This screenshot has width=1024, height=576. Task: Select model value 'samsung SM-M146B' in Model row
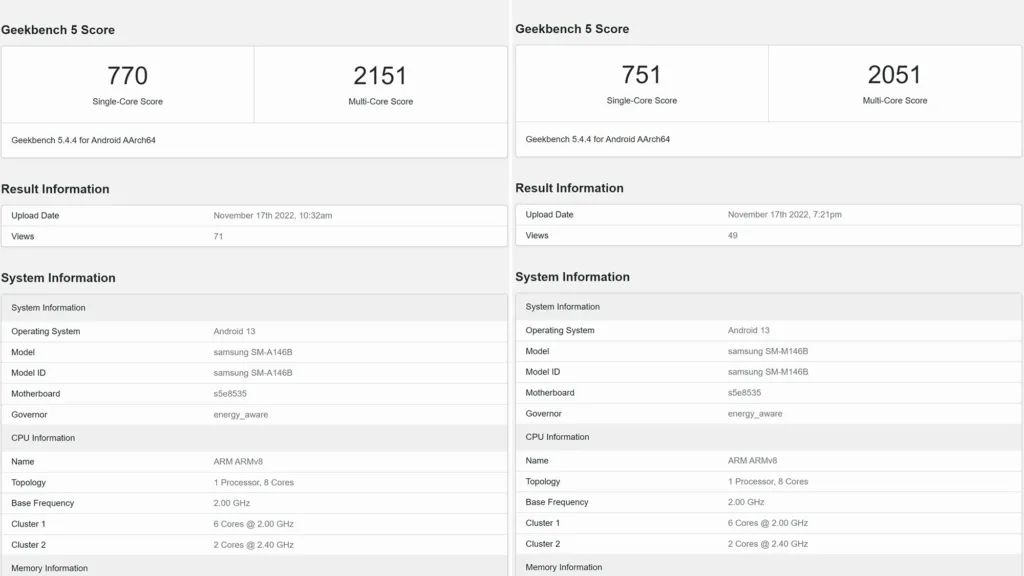tap(768, 351)
